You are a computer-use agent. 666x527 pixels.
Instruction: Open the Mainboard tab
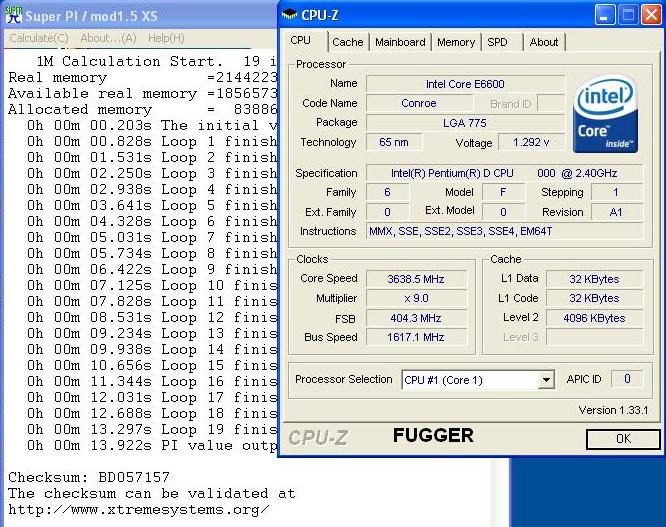point(400,42)
